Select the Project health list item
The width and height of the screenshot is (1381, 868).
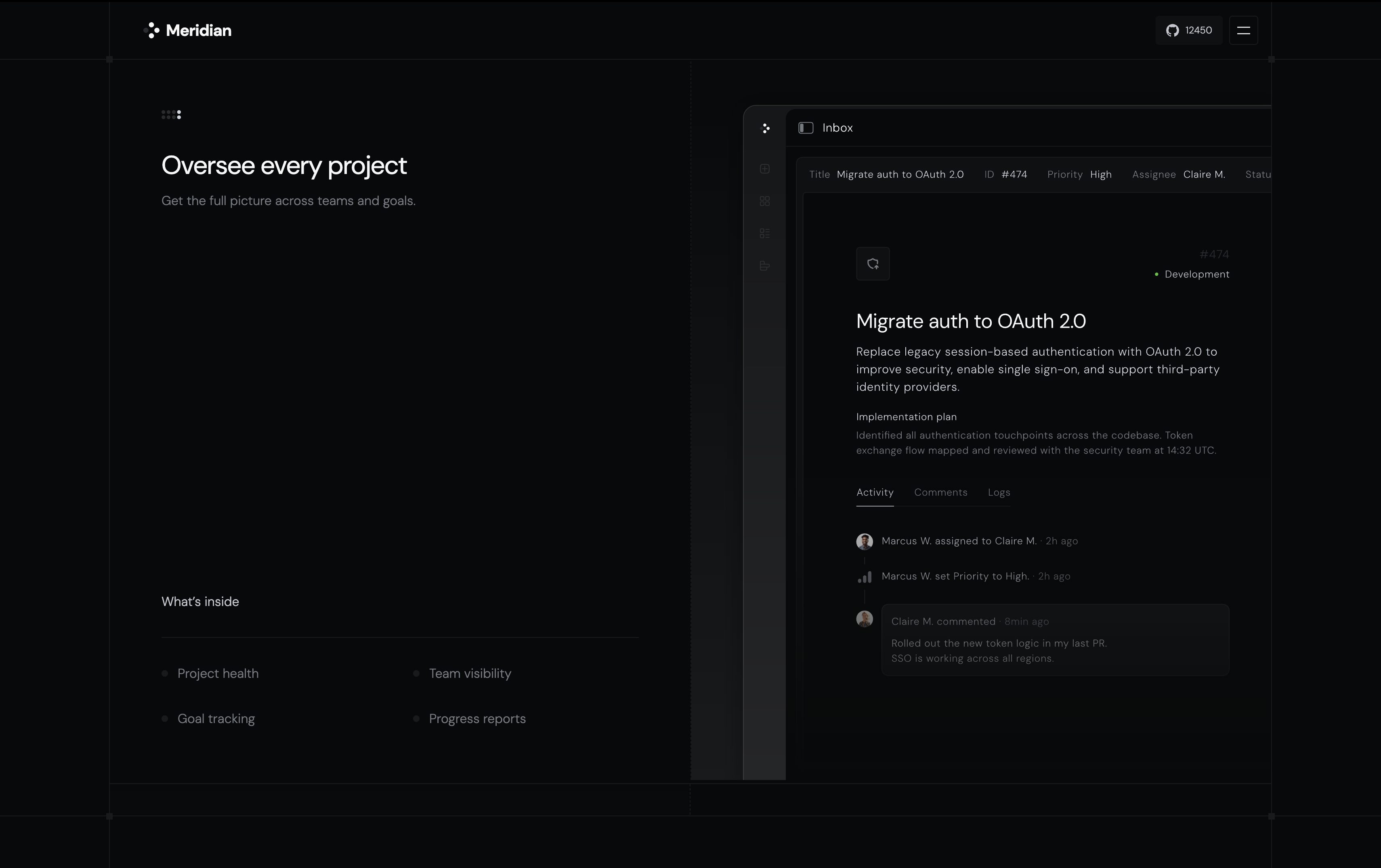(x=210, y=674)
